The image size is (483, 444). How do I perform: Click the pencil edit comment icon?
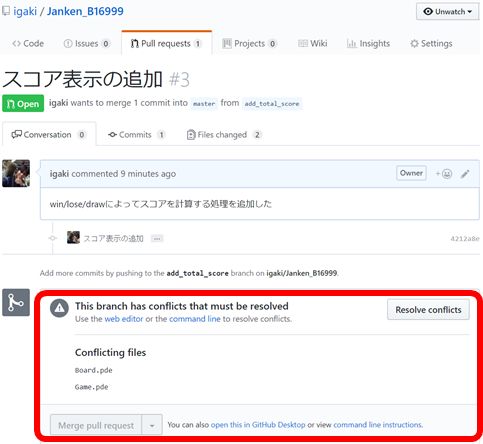(x=465, y=174)
